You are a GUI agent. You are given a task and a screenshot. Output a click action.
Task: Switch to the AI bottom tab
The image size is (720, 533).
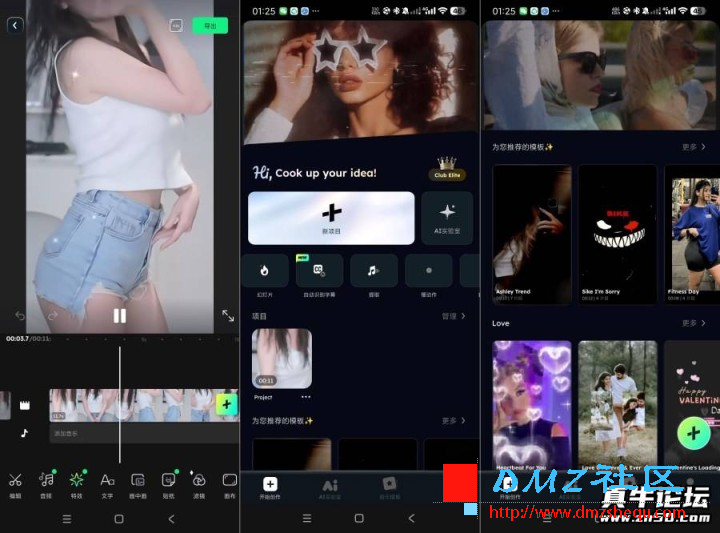click(x=329, y=487)
